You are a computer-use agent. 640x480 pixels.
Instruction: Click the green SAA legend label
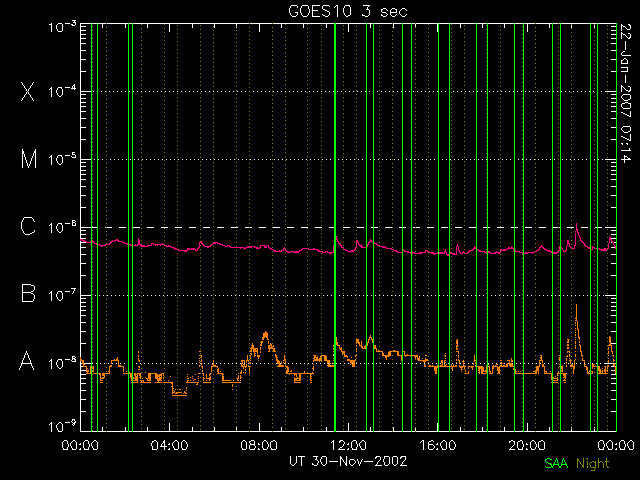(556, 463)
